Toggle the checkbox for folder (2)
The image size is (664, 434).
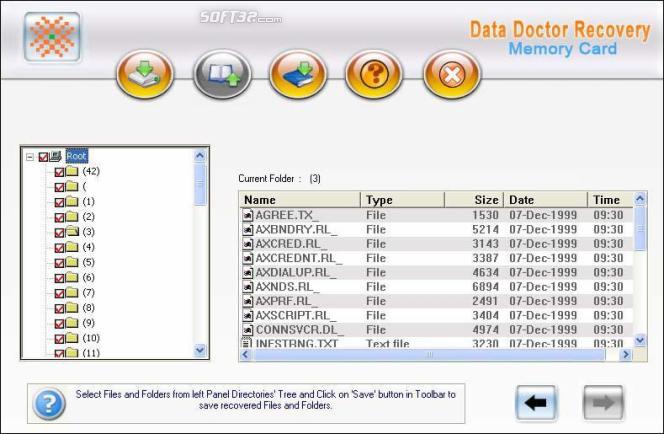click(x=59, y=218)
